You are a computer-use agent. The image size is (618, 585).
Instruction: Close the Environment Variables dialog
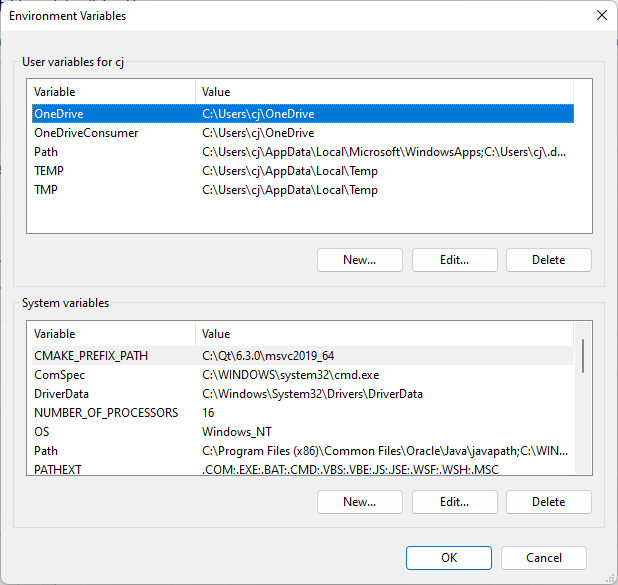pyautogui.click(x=601, y=15)
